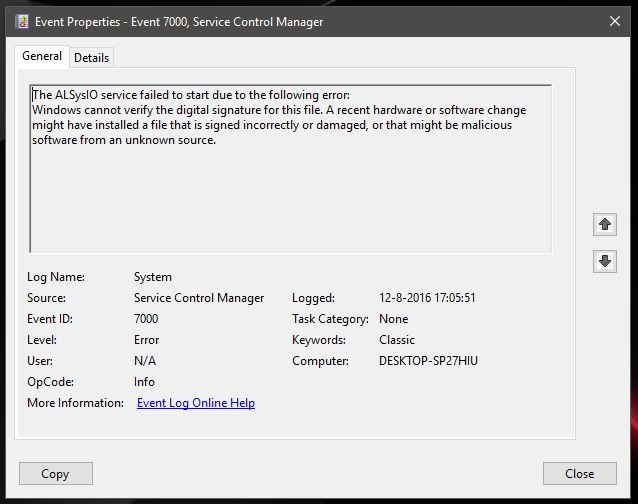Go to next event with down arrow
The width and height of the screenshot is (638, 504).
[x=604, y=260]
